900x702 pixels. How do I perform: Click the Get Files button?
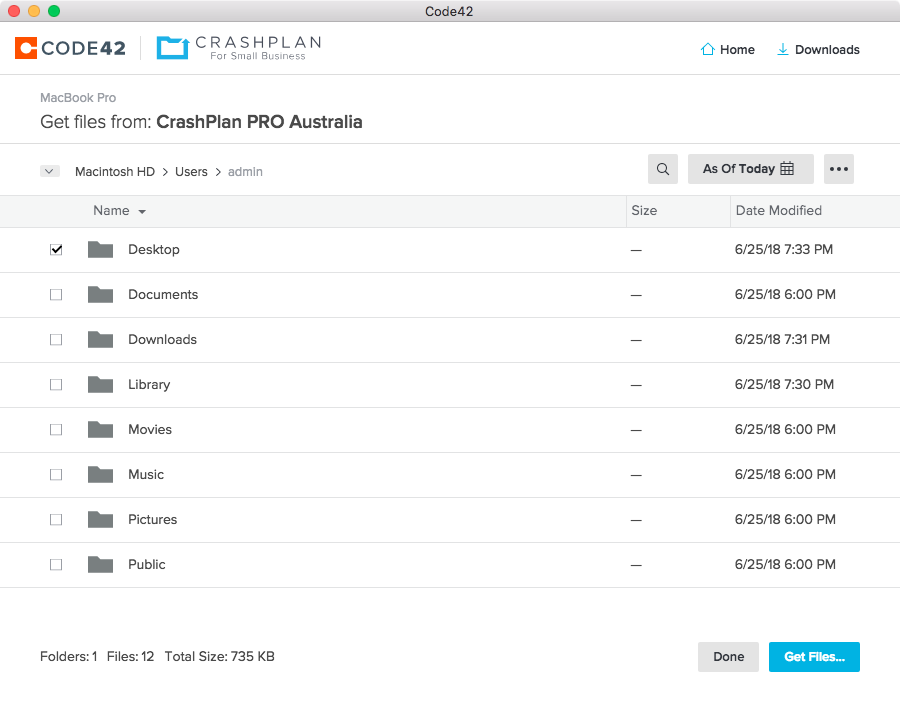tap(814, 657)
